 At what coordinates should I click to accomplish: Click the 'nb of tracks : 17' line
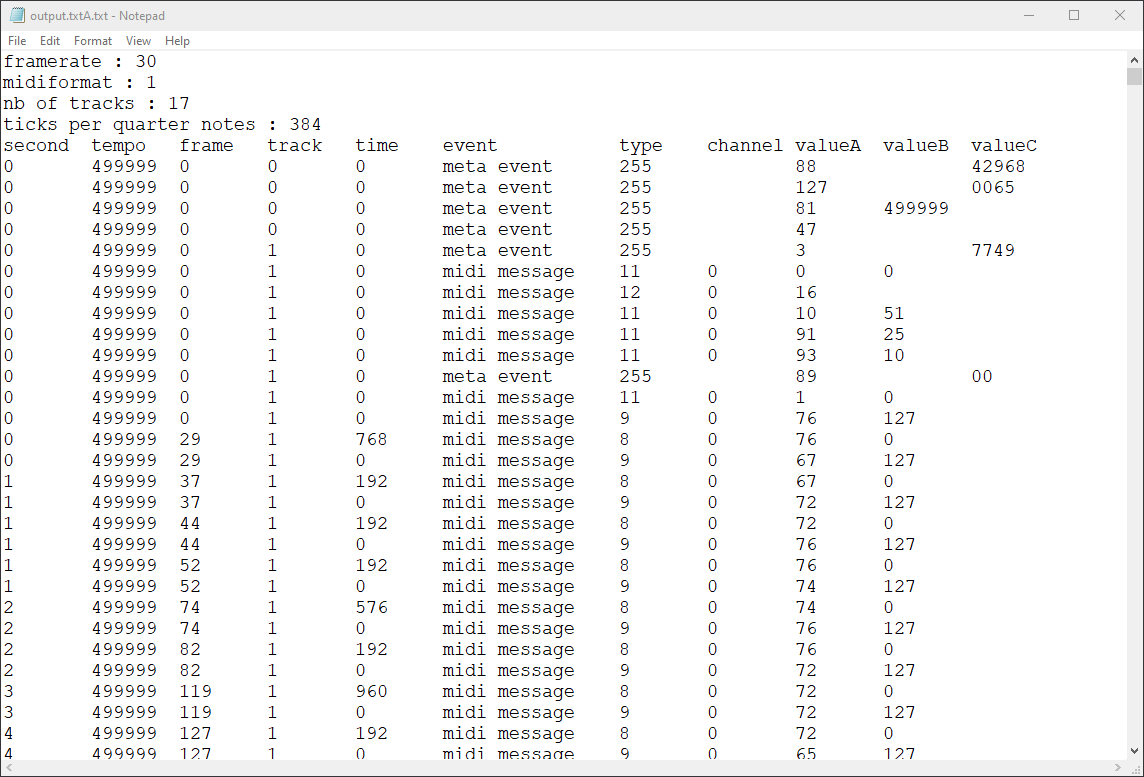coord(96,103)
